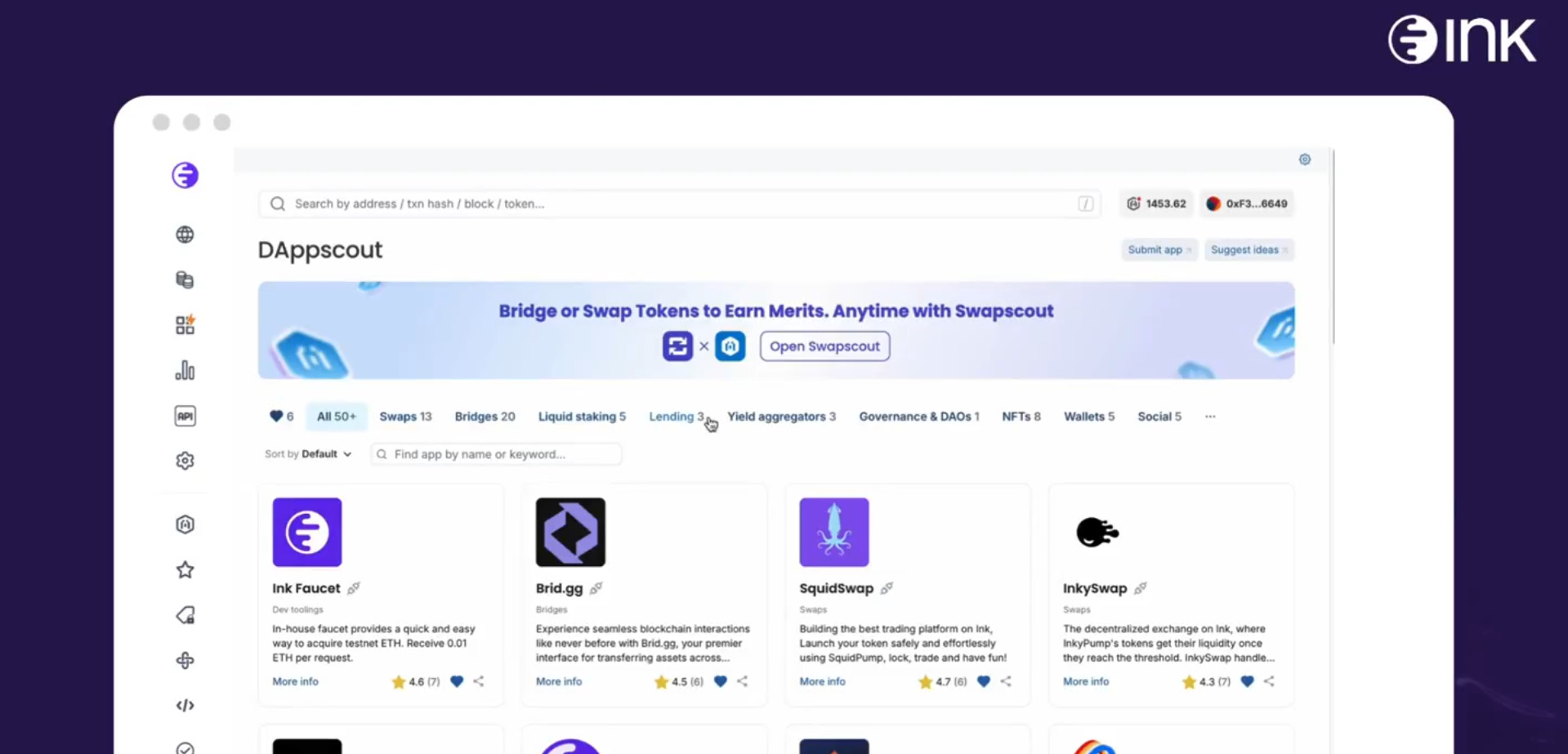
Task: Open the Ink Faucet app logo
Action: (307, 532)
